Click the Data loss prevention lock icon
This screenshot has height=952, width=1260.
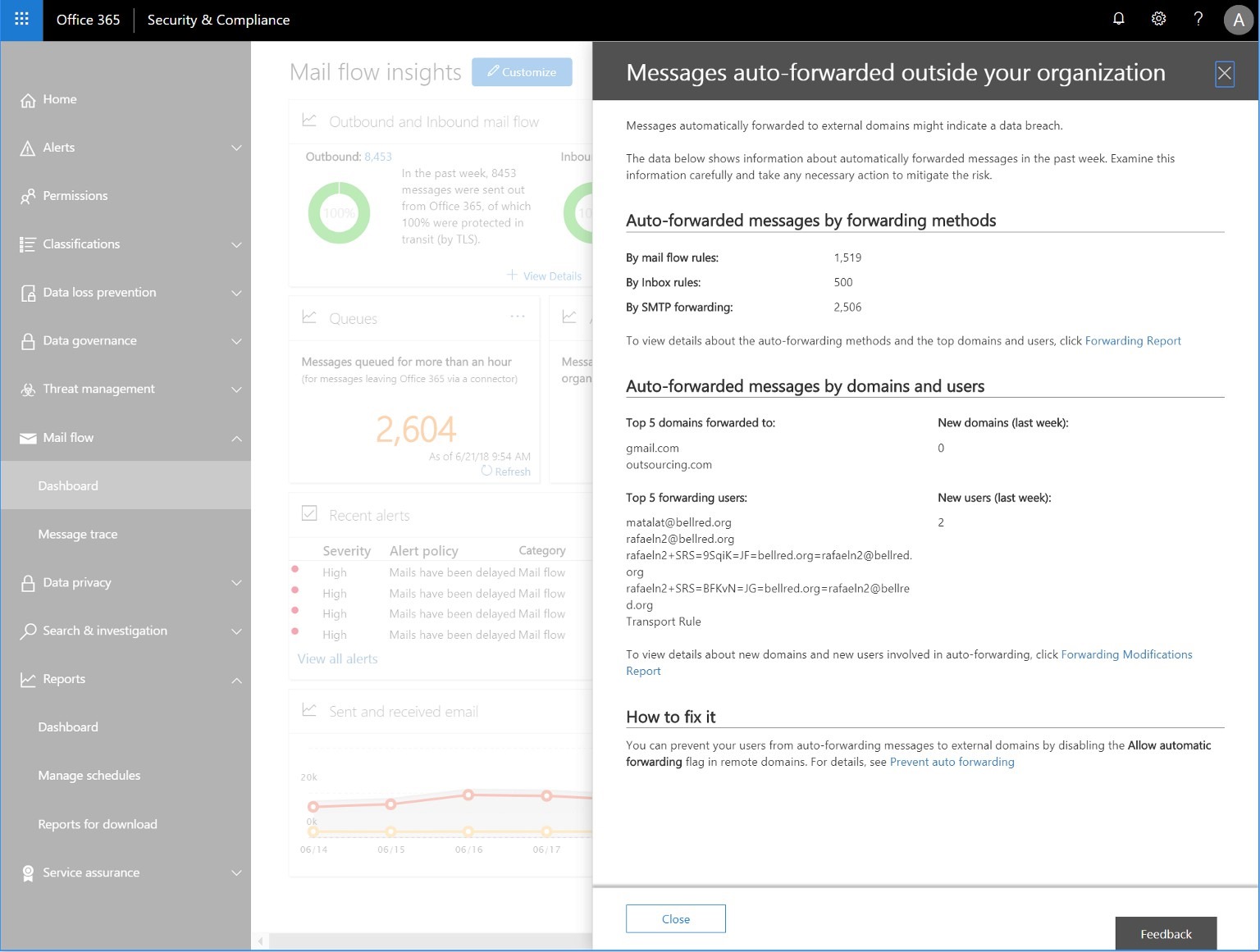[28, 293]
